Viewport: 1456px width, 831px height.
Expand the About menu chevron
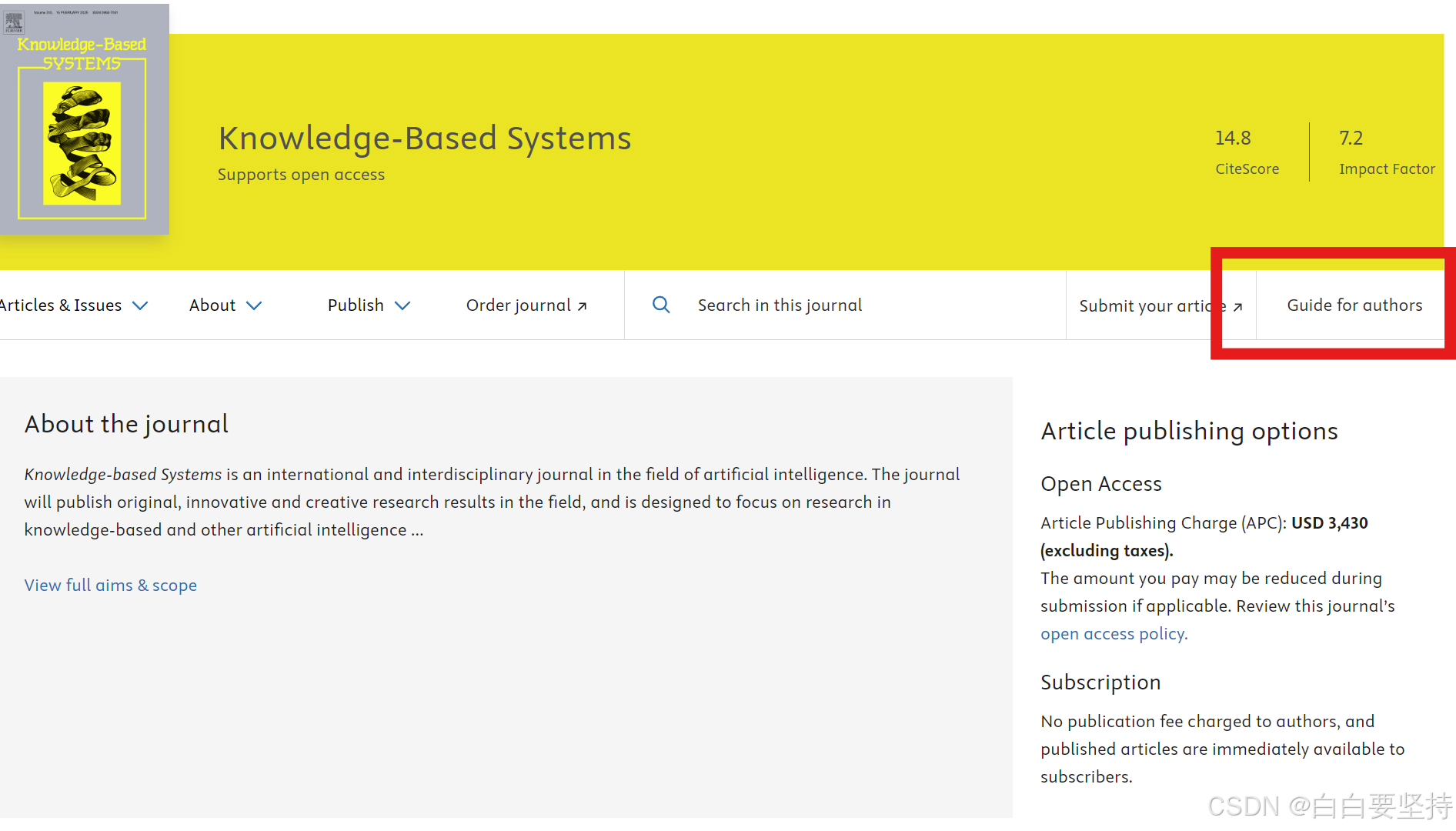(254, 305)
